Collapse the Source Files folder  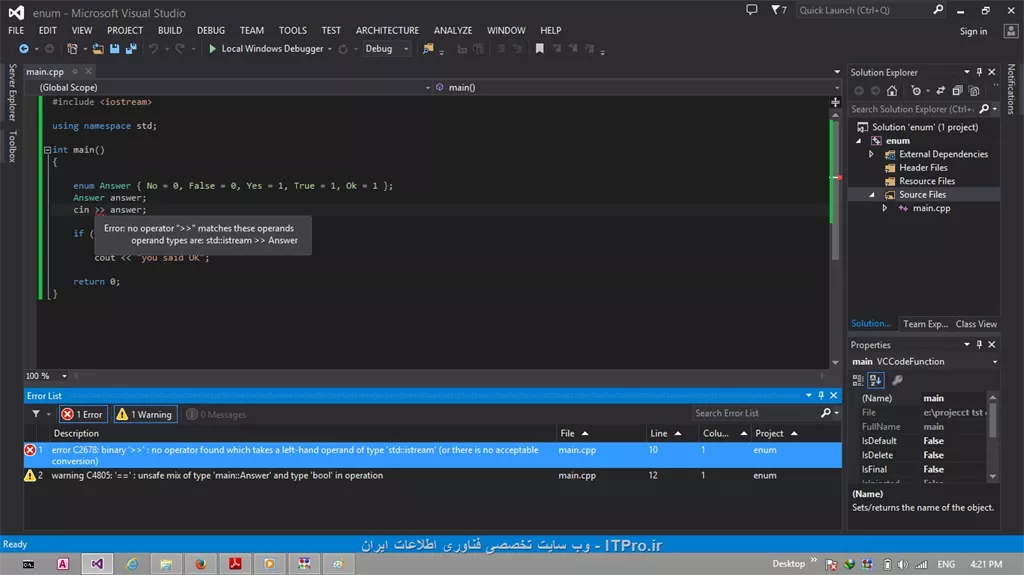pyautogui.click(x=872, y=195)
